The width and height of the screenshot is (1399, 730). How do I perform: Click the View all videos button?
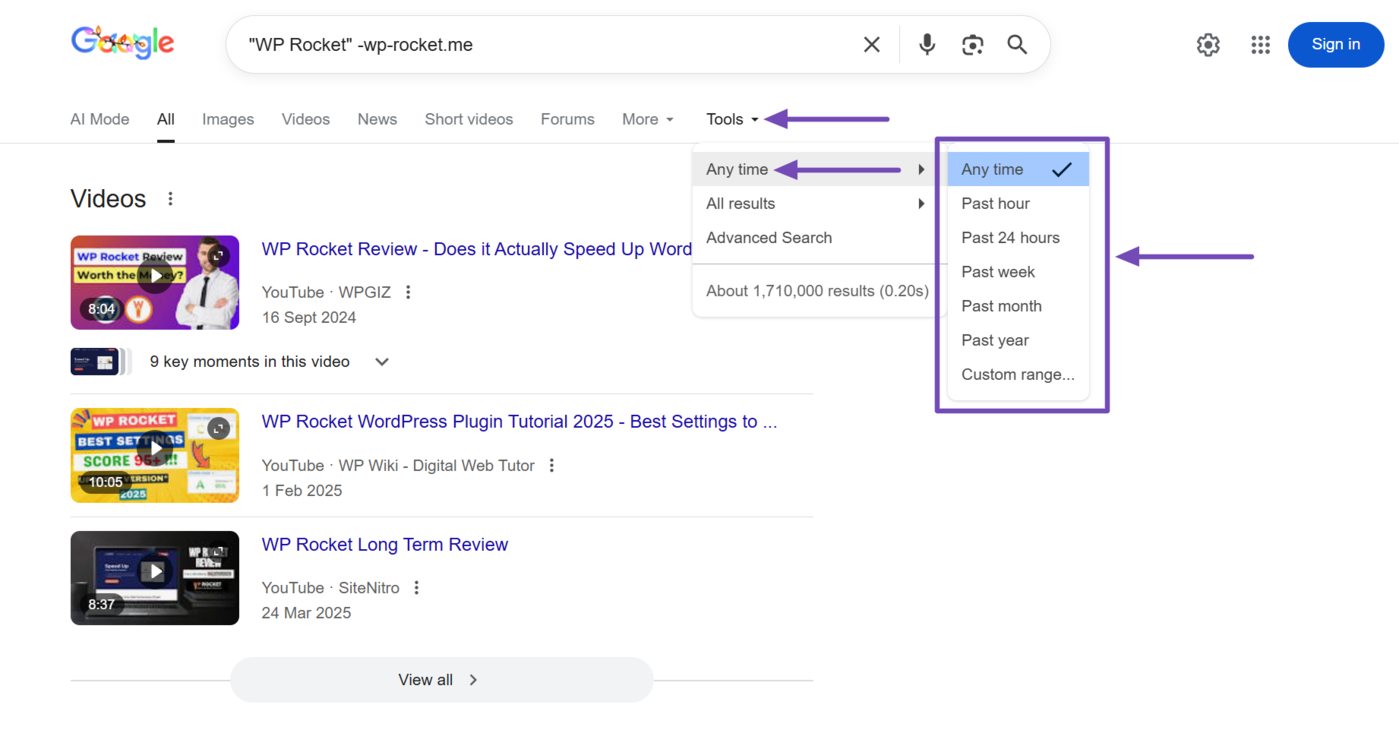pyautogui.click(x=441, y=680)
